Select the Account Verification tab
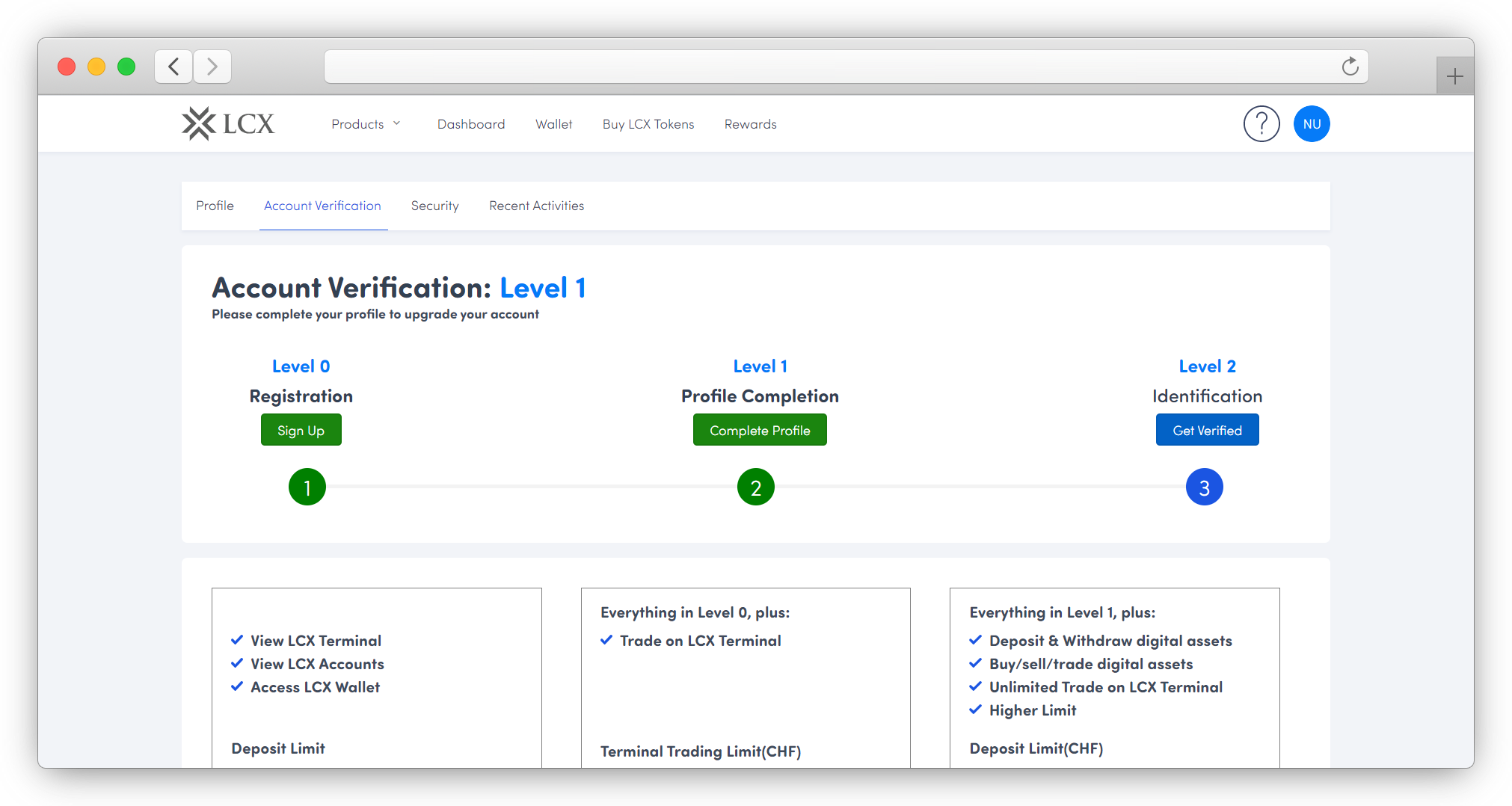 point(322,206)
